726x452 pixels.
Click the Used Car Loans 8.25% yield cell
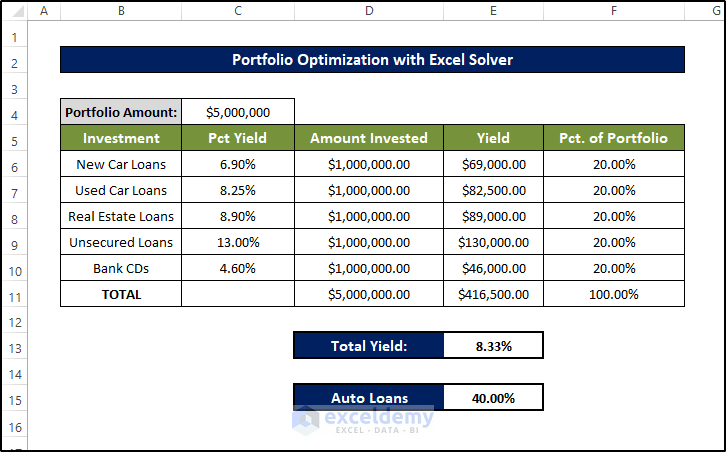coord(238,191)
